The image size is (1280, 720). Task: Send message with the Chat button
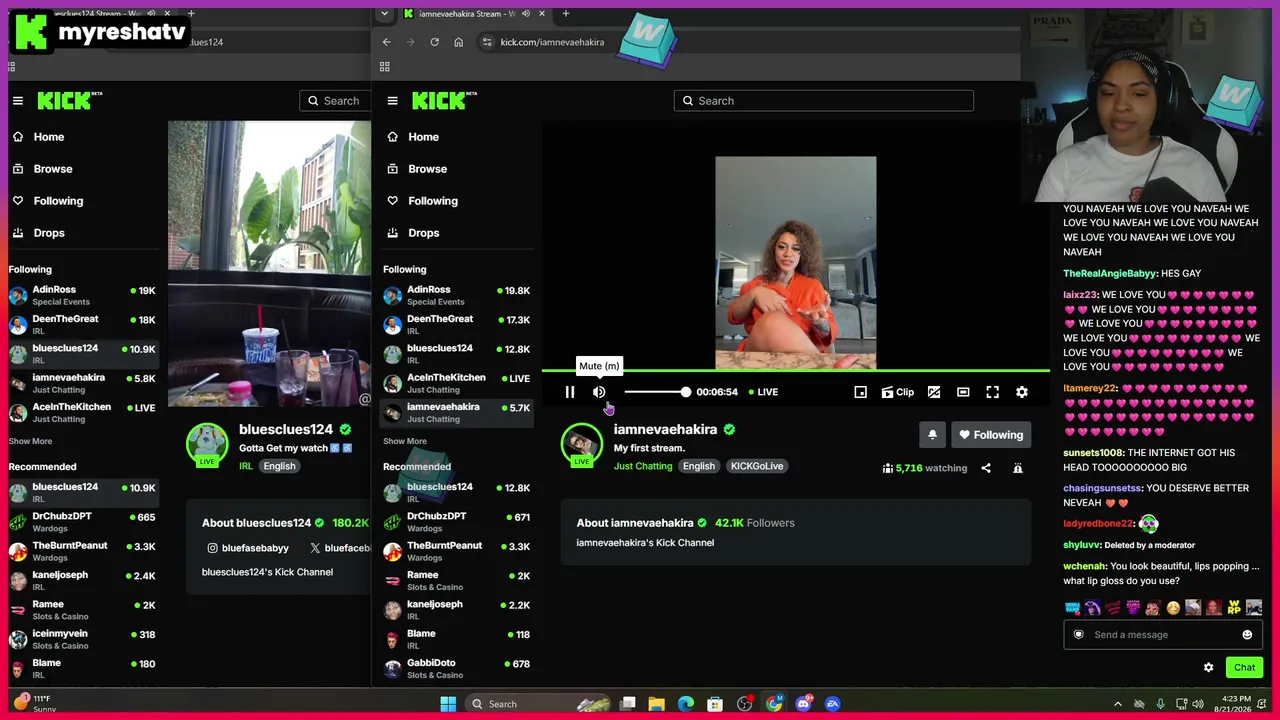click(1244, 667)
